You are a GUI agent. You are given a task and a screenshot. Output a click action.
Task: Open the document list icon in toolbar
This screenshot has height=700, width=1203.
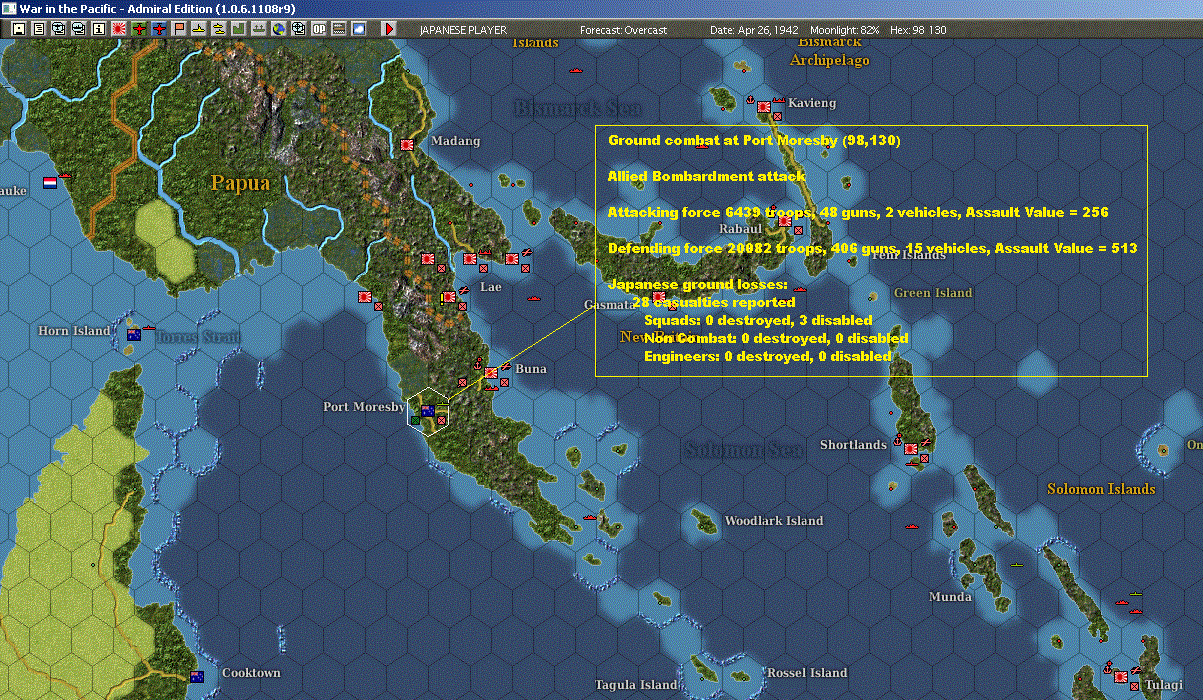point(39,29)
